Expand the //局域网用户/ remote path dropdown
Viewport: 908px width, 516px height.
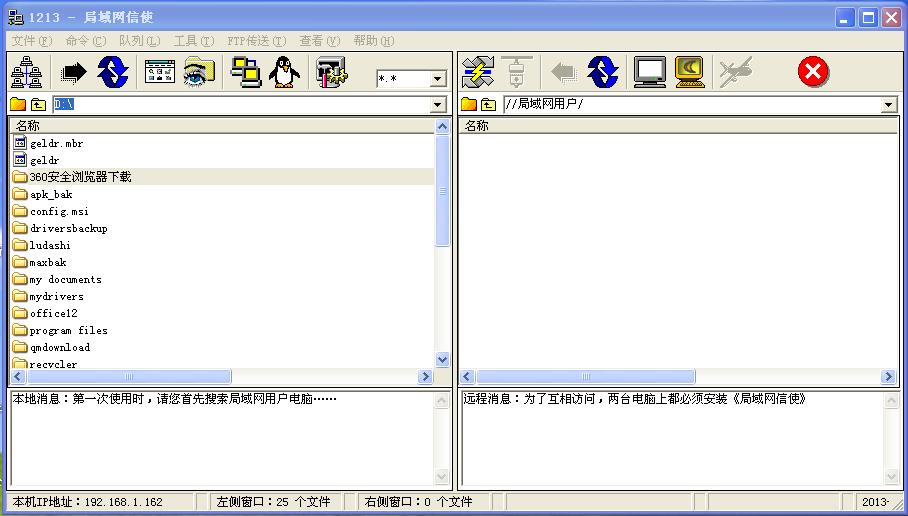889,105
